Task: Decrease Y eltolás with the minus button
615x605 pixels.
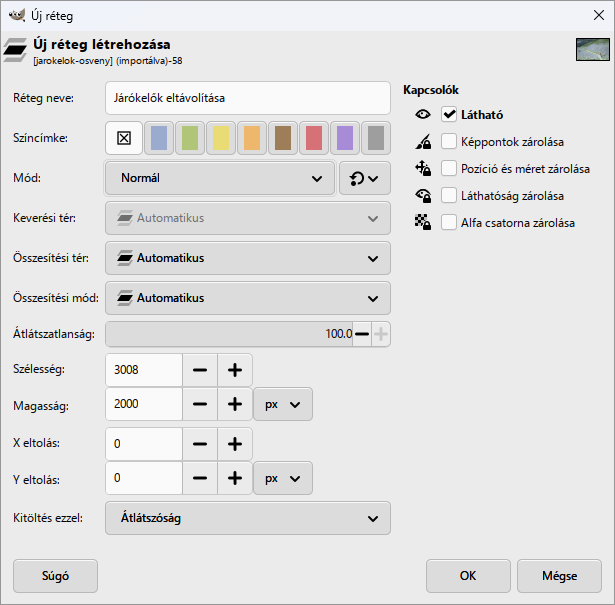Action: (x=200, y=478)
